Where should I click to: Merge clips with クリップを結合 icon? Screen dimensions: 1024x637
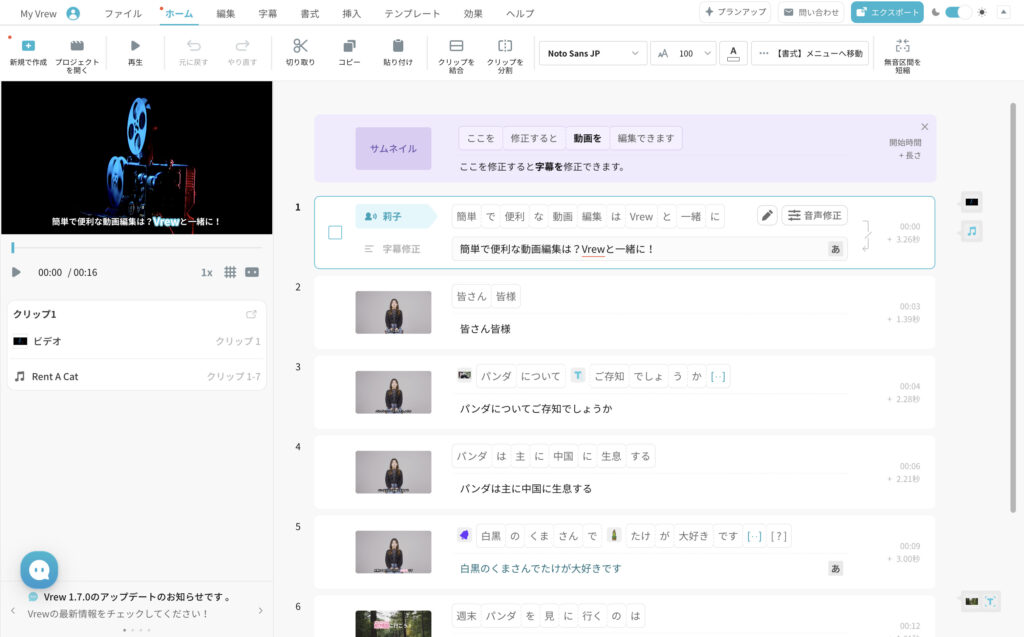click(456, 46)
